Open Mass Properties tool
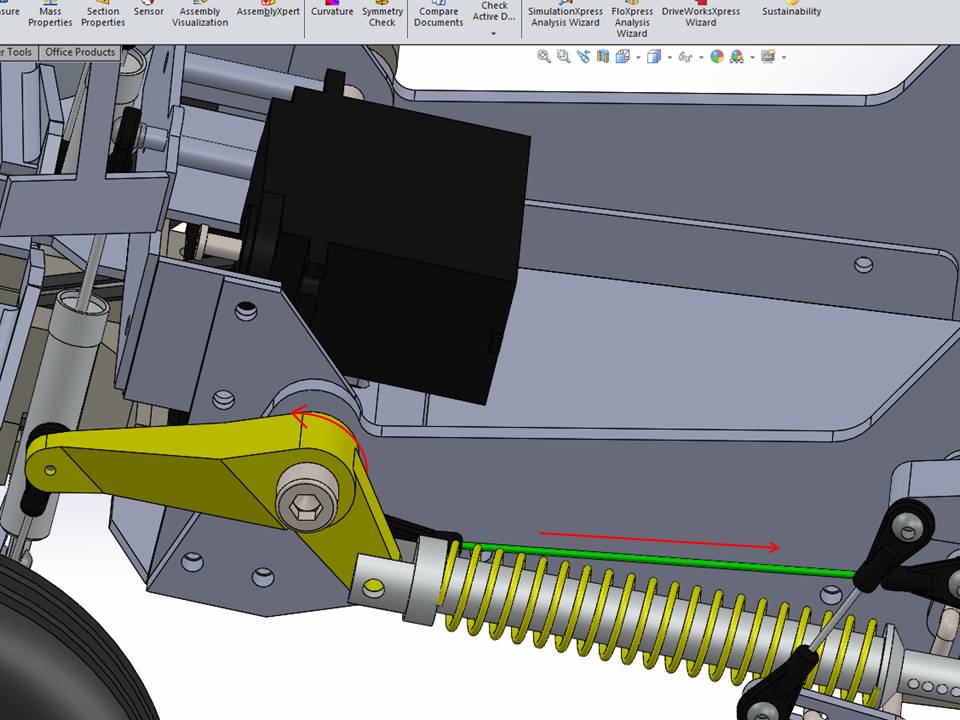 [x=50, y=15]
